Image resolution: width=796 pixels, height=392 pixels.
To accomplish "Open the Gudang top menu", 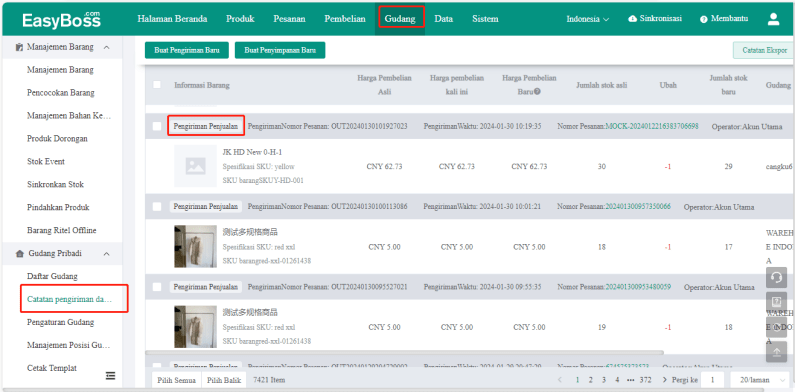I will (400, 19).
